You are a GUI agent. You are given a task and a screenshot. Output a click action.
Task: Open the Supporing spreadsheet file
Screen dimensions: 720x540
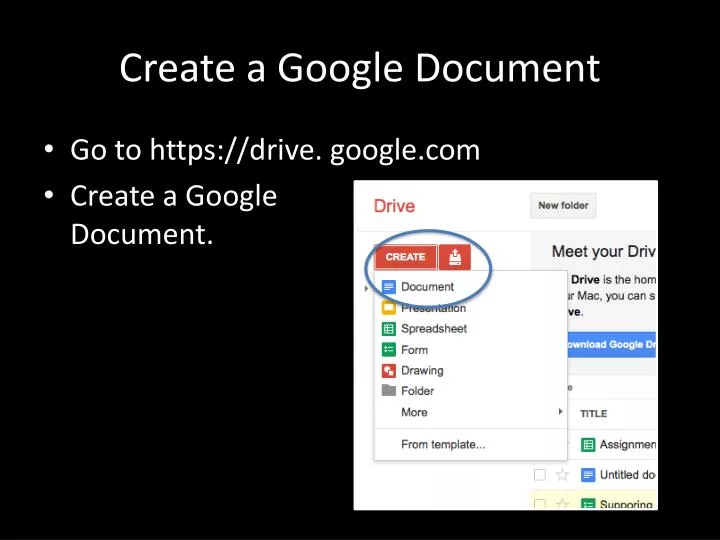point(626,504)
